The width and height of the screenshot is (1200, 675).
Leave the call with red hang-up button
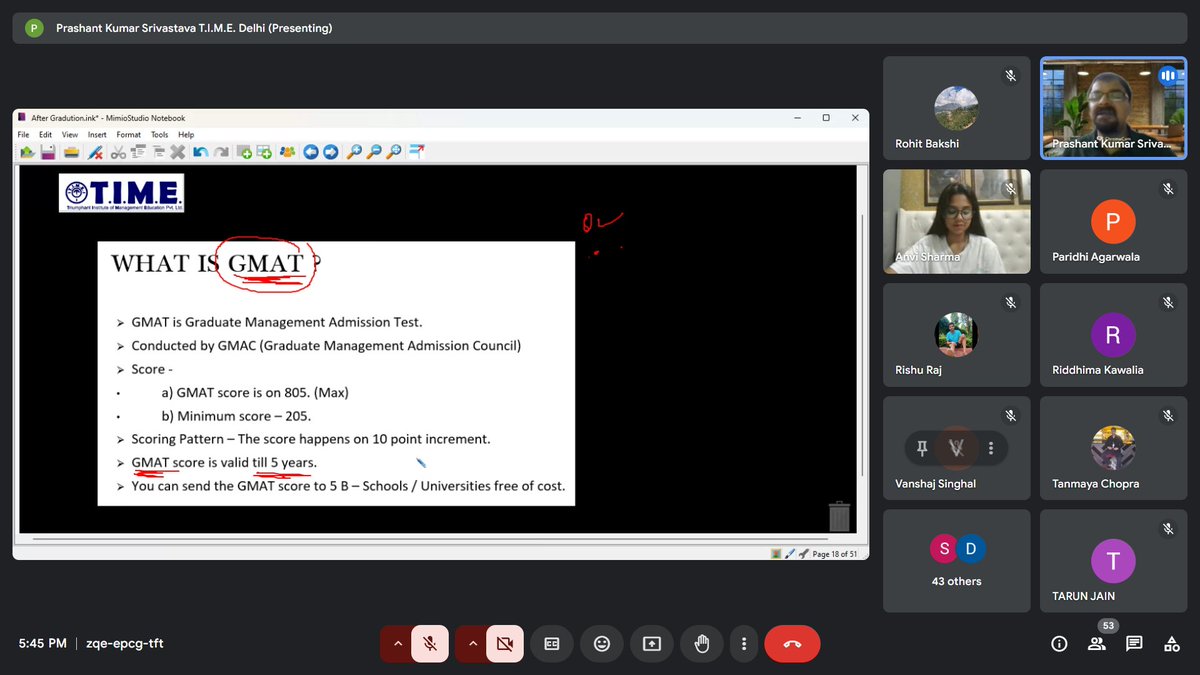[x=792, y=644]
